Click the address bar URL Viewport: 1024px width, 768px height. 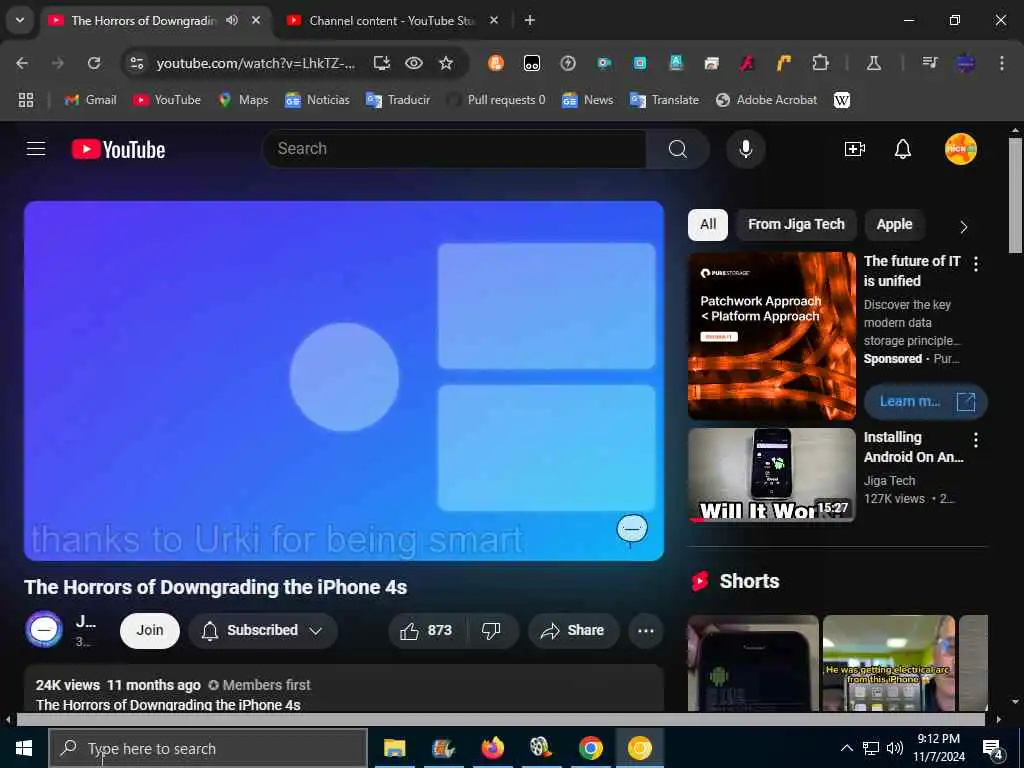click(x=256, y=63)
